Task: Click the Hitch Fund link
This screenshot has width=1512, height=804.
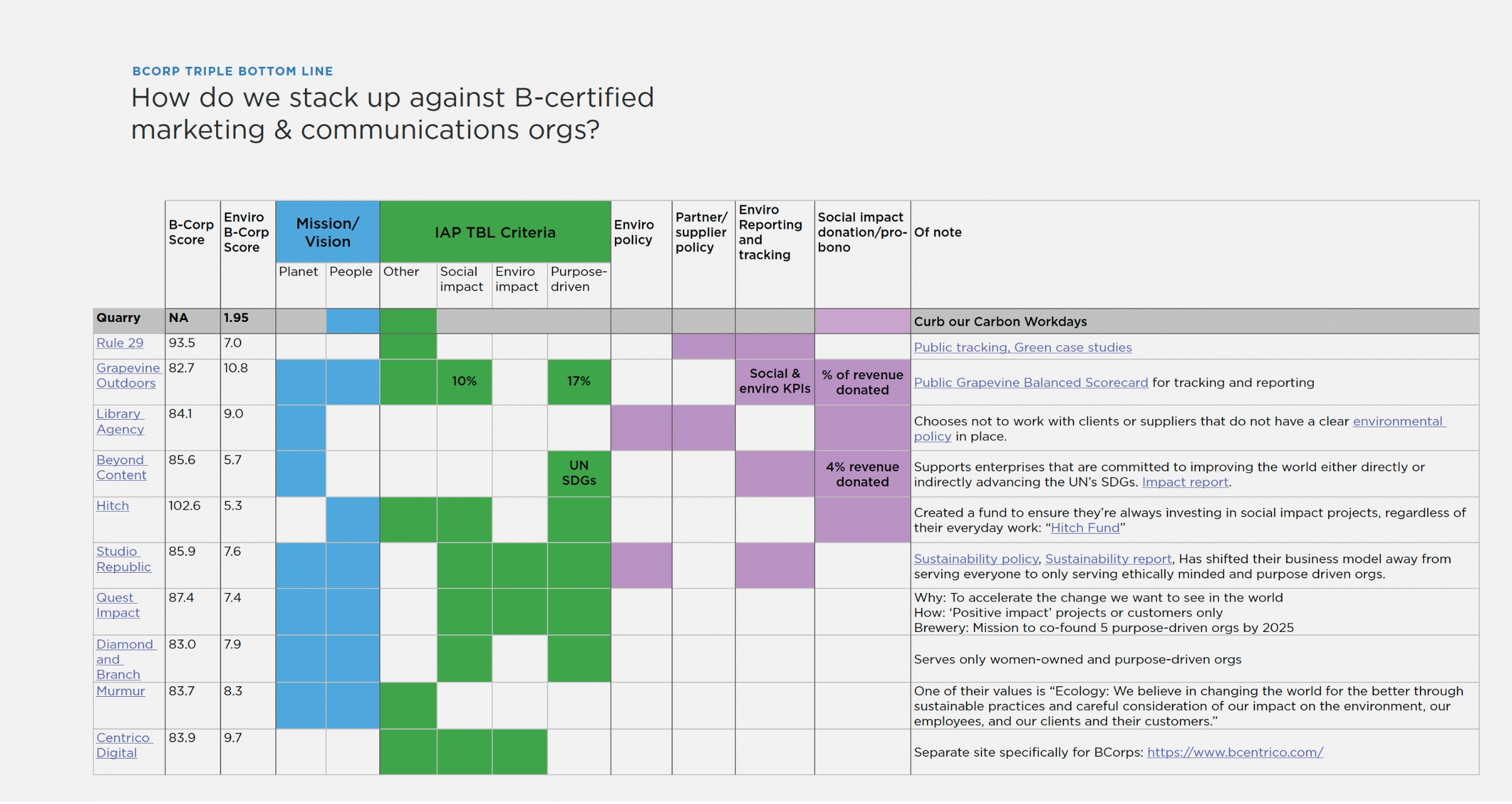Action: tap(1085, 529)
